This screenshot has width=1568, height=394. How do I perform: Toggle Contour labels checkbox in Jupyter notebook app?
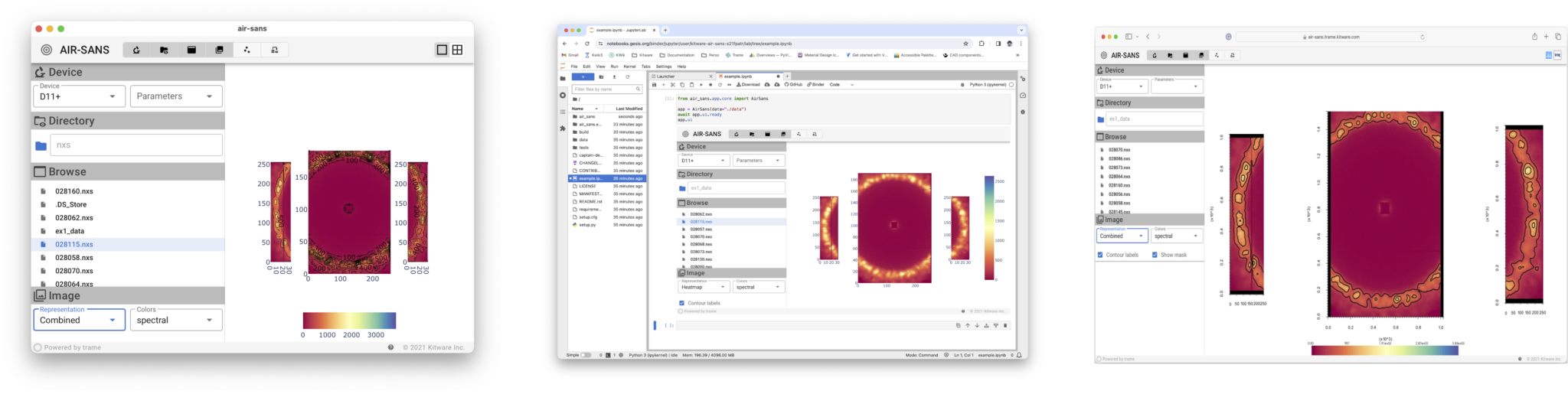[x=681, y=303]
